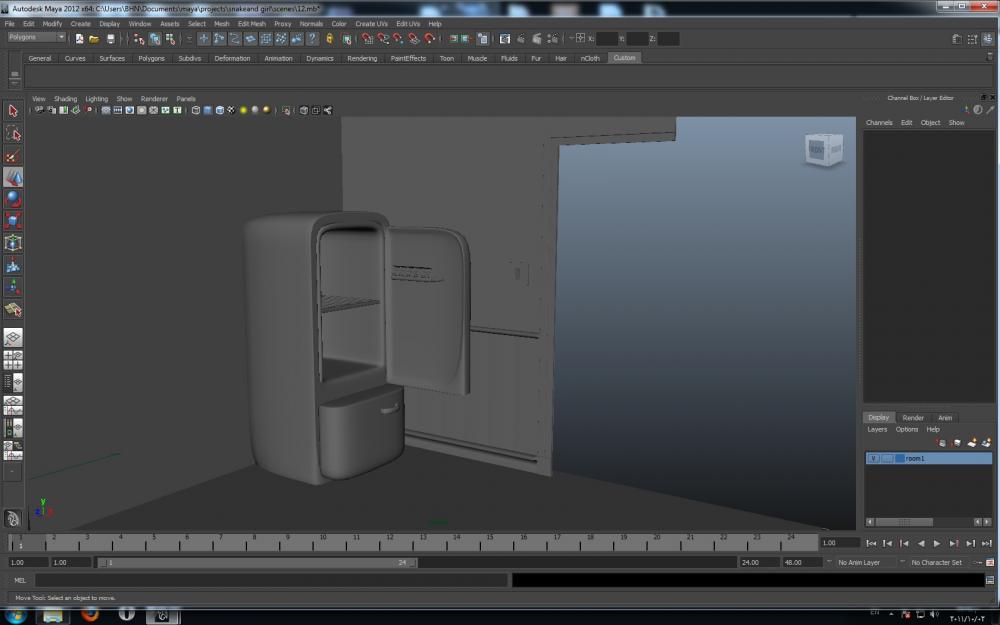The image size is (1000, 625).
Task: Activate the Lasso Select tool
Action: [x=13, y=133]
